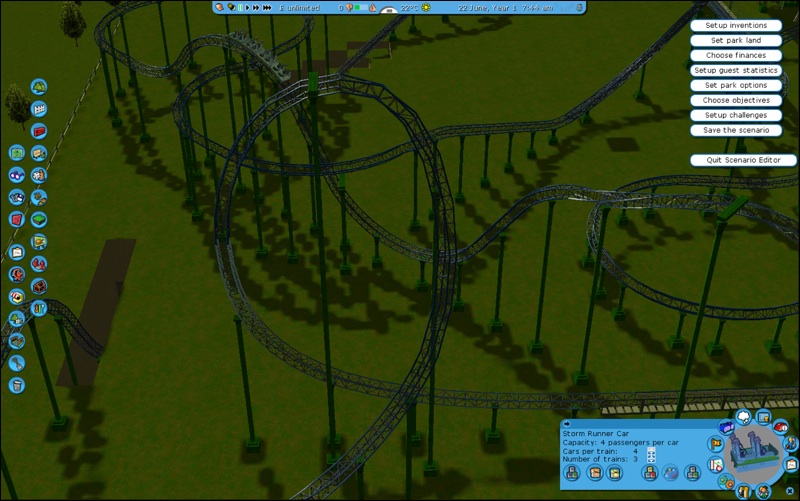Open the gears operating mode tab
The width and height of the screenshot is (800, 501).
(x=726, y=481)
